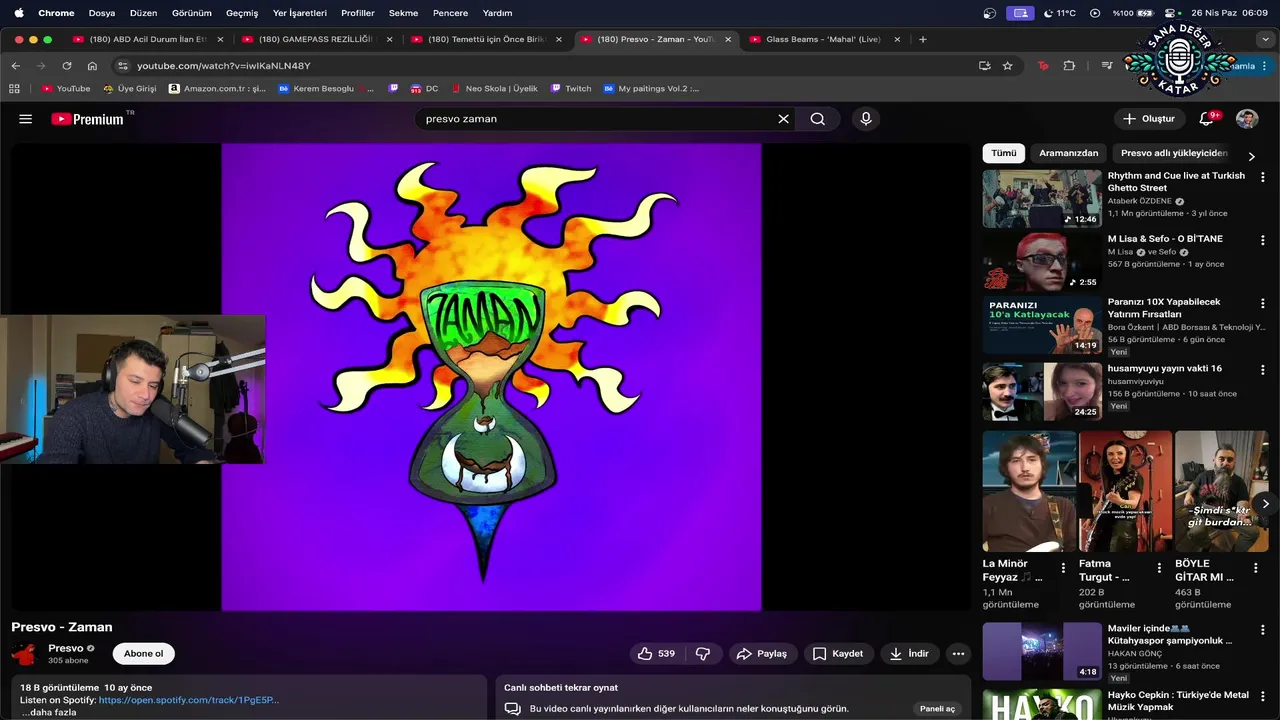The width and height of the screenshot is (1280, 720).
Task: Select Presvo adlı yükleyiciden chip
Action: pyautogui.click(x=1174, y=153)
